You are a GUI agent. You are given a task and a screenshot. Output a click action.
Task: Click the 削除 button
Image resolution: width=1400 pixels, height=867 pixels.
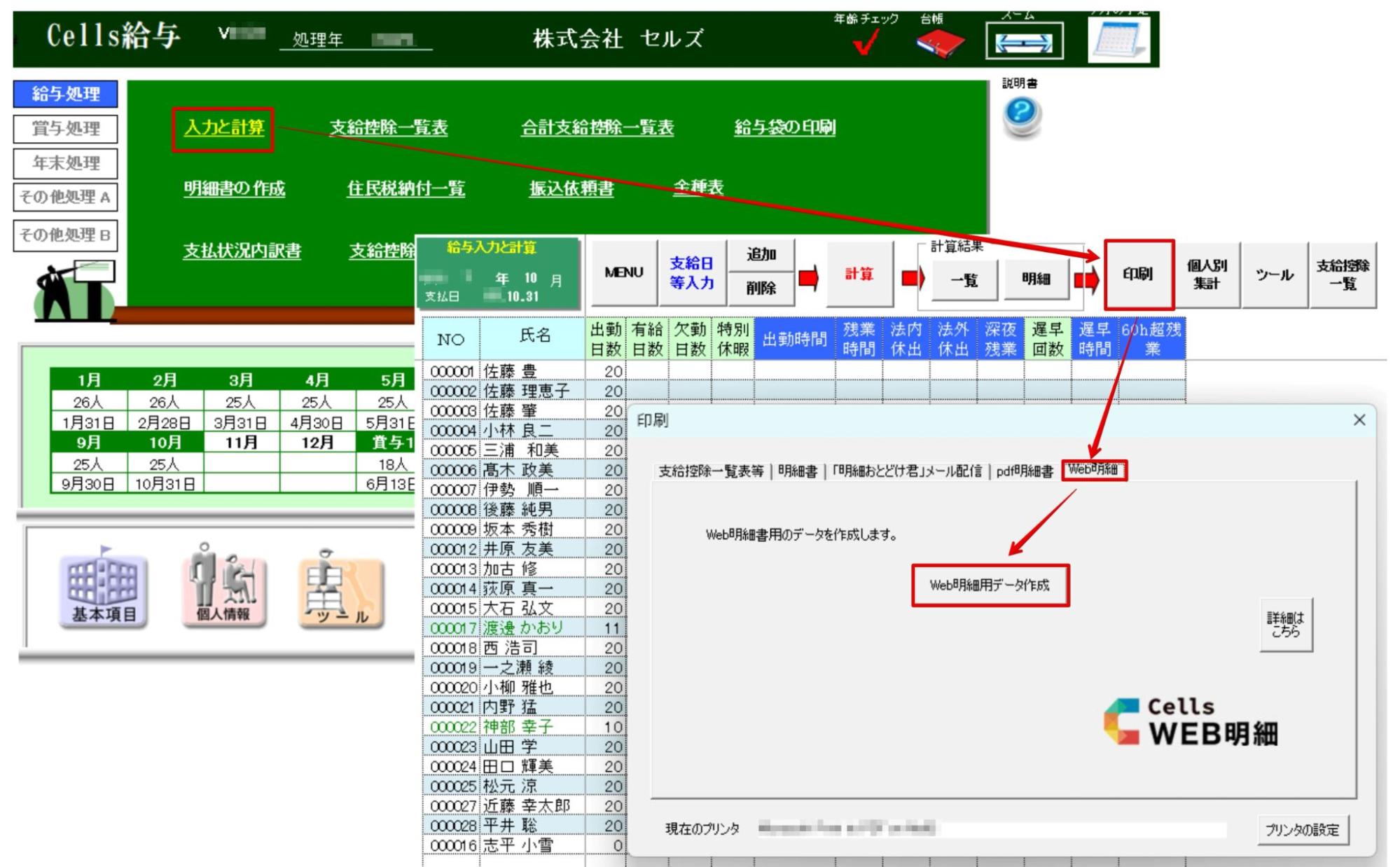point(761,289)
